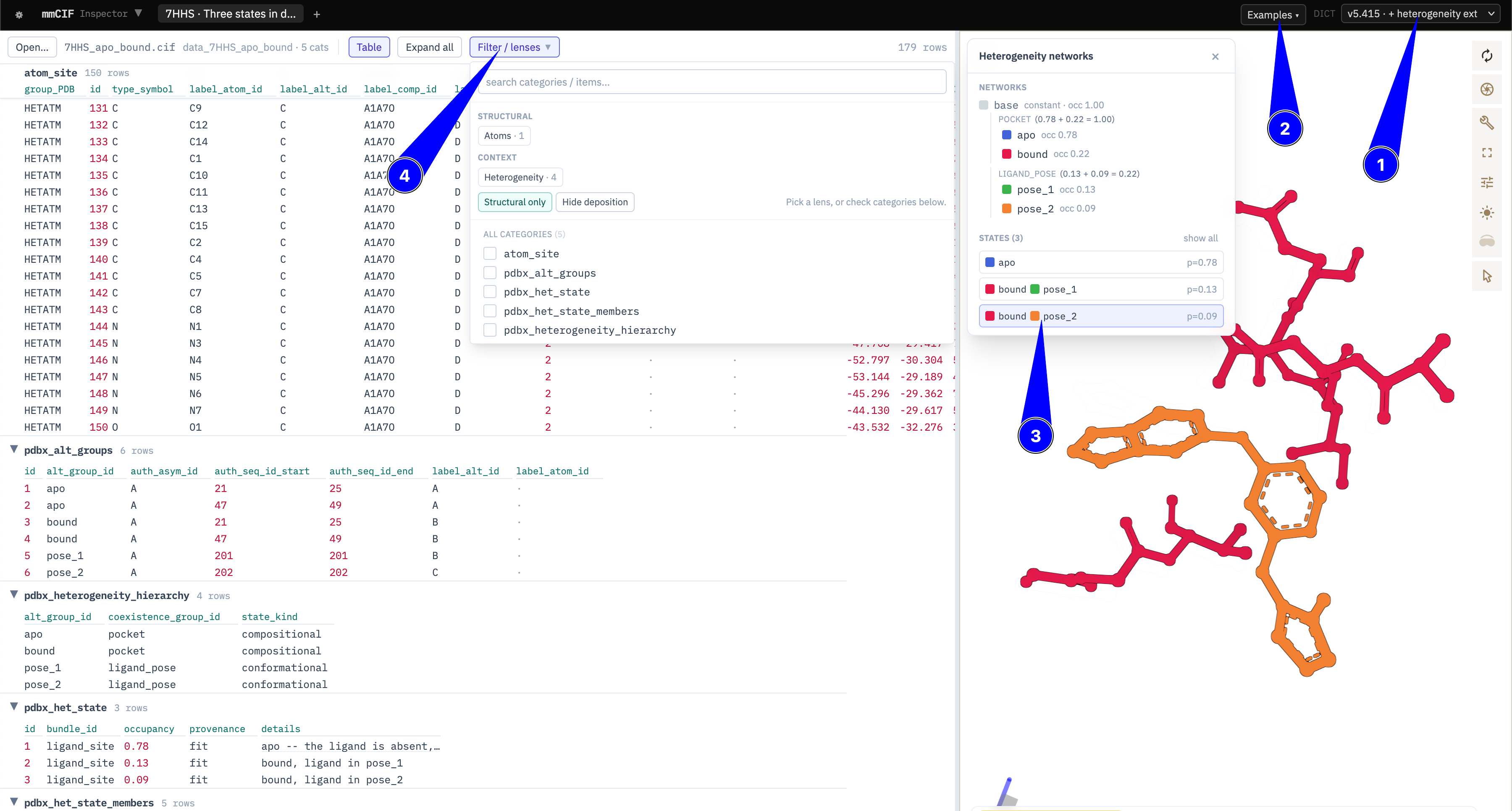
Task: Open the wrench controls panel icon
Action: 1486,122
